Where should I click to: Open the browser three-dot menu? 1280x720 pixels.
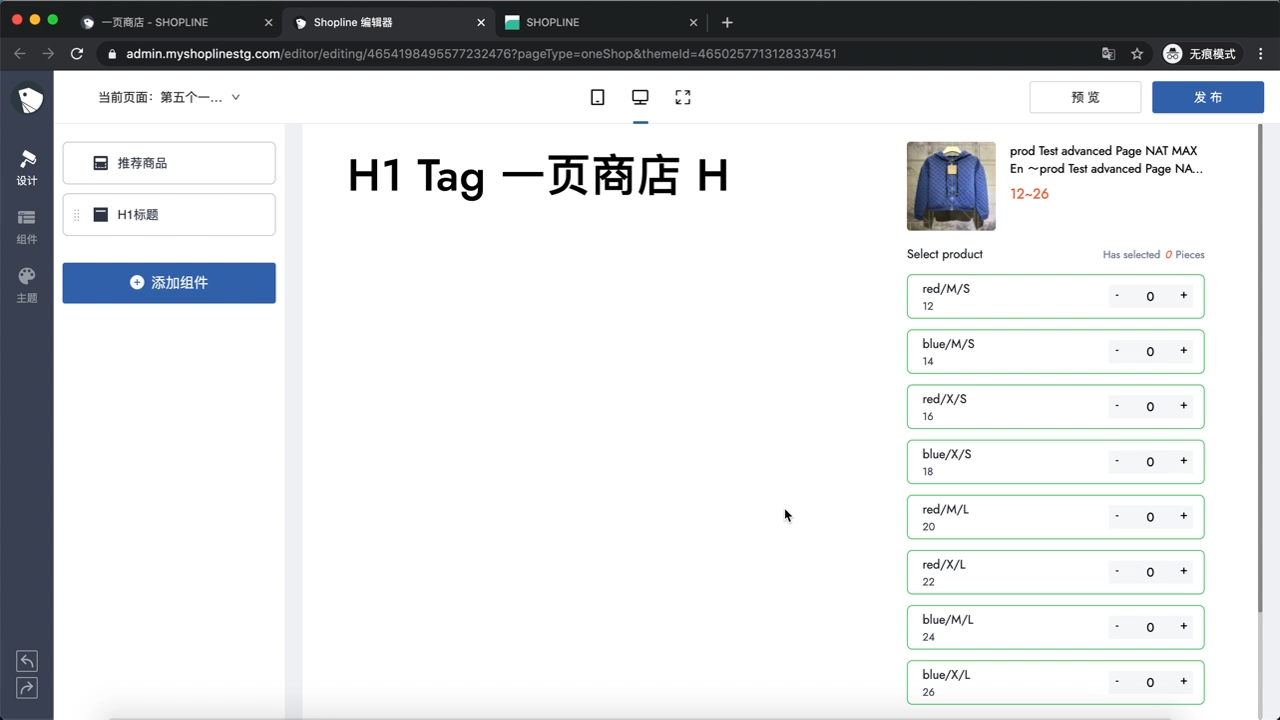point(1261,53)
